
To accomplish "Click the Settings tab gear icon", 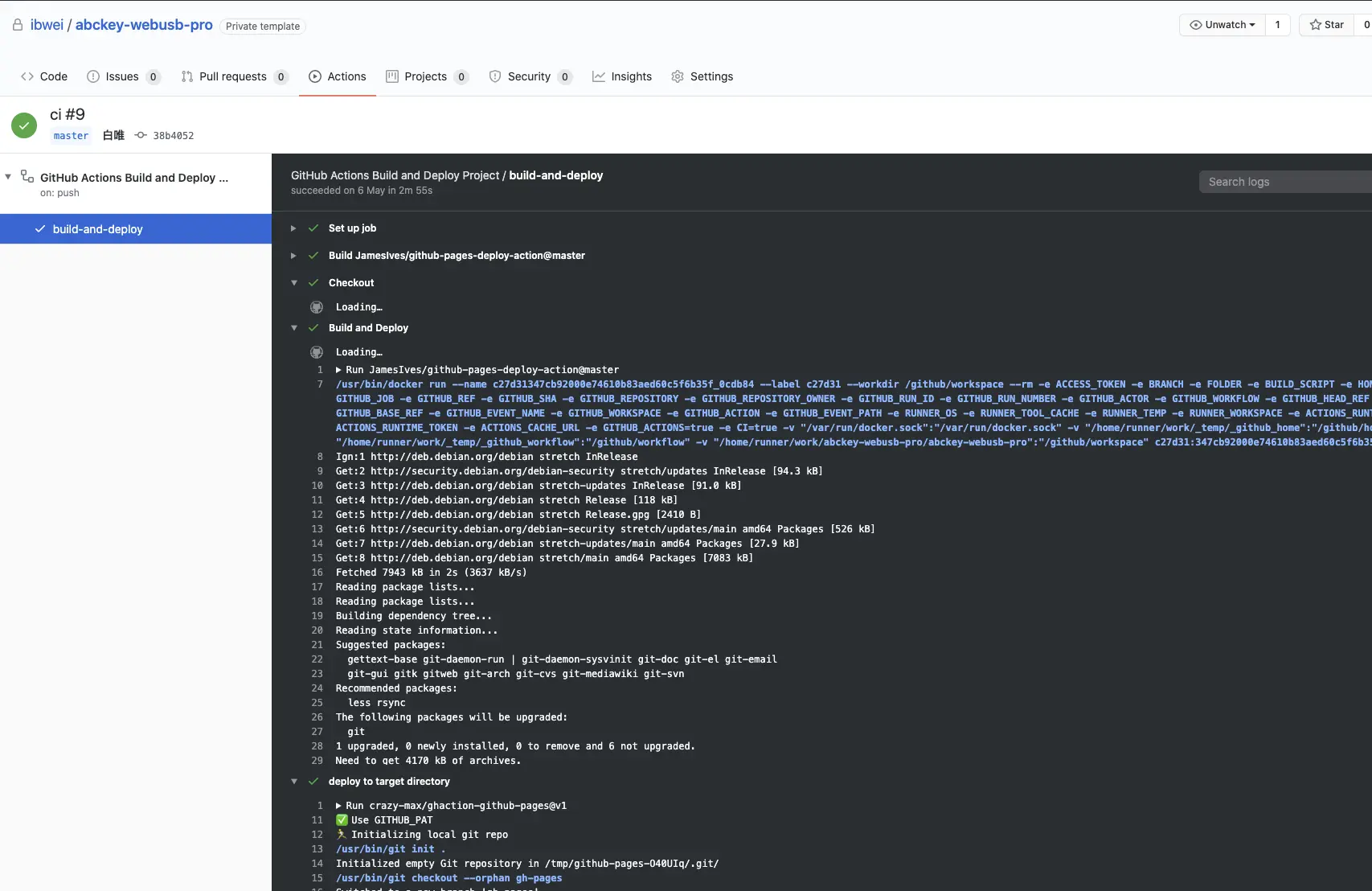I will (x=678, y=76).
